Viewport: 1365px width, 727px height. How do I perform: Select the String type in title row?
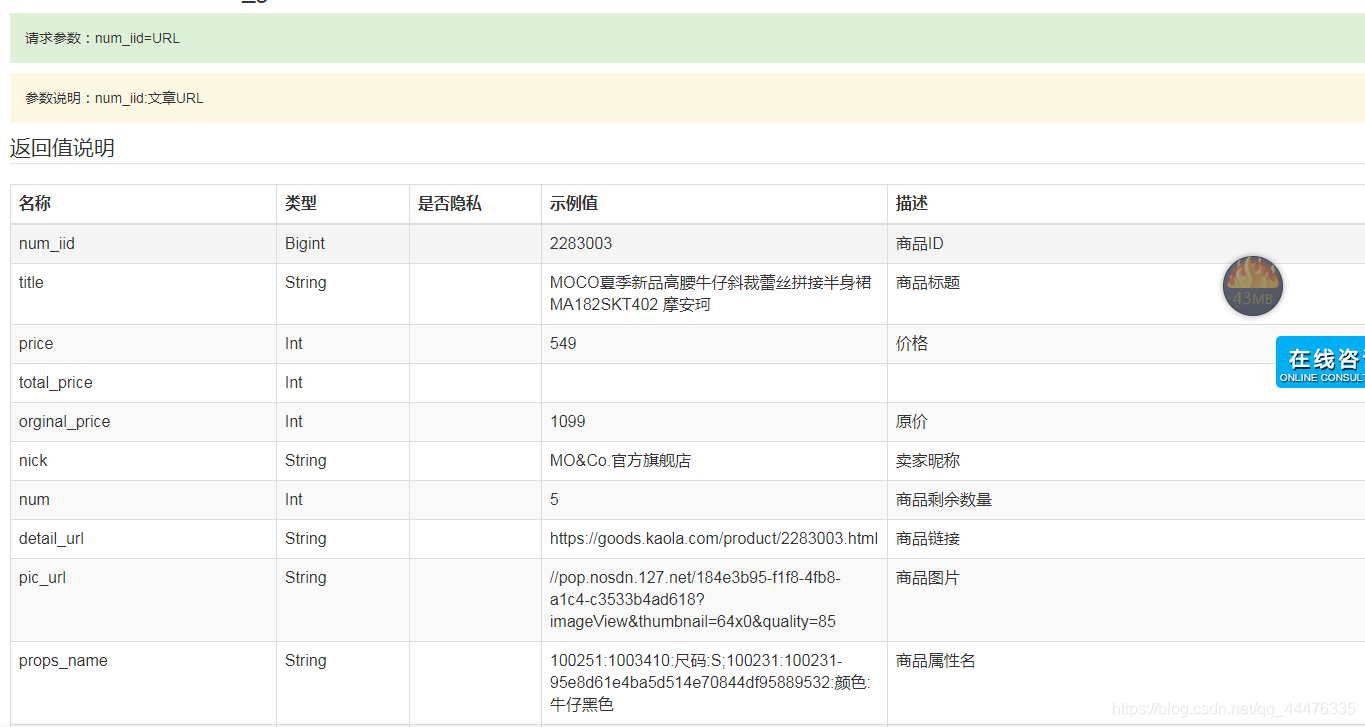click(x=306, y=282)
